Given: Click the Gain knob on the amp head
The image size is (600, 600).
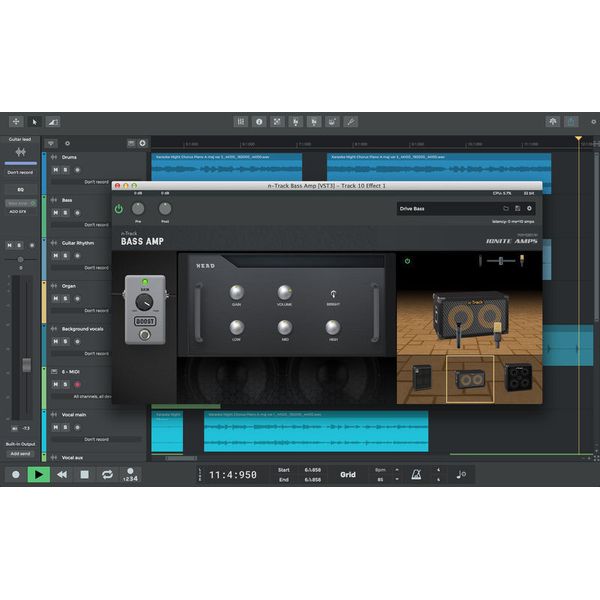Looking at the screenshot, I should (236, 293).
